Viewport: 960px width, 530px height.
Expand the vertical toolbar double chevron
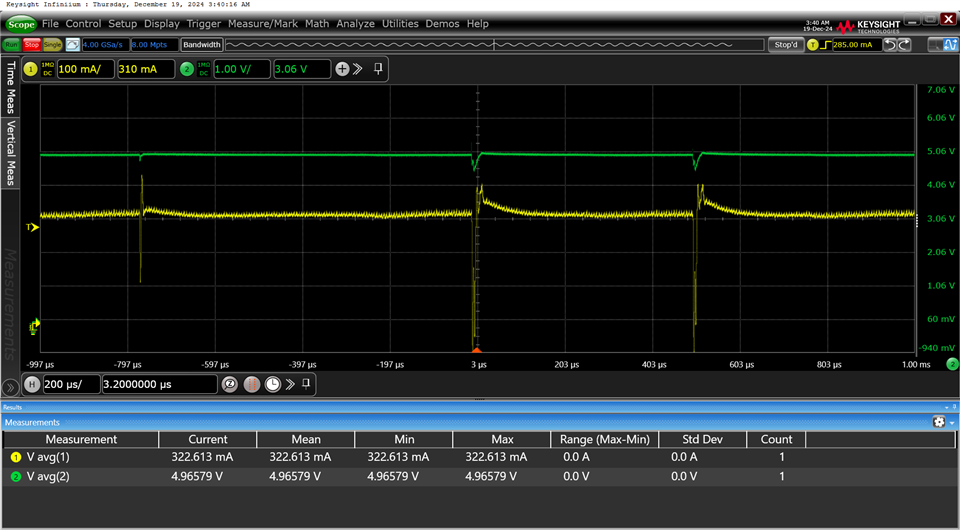[358, 69]
